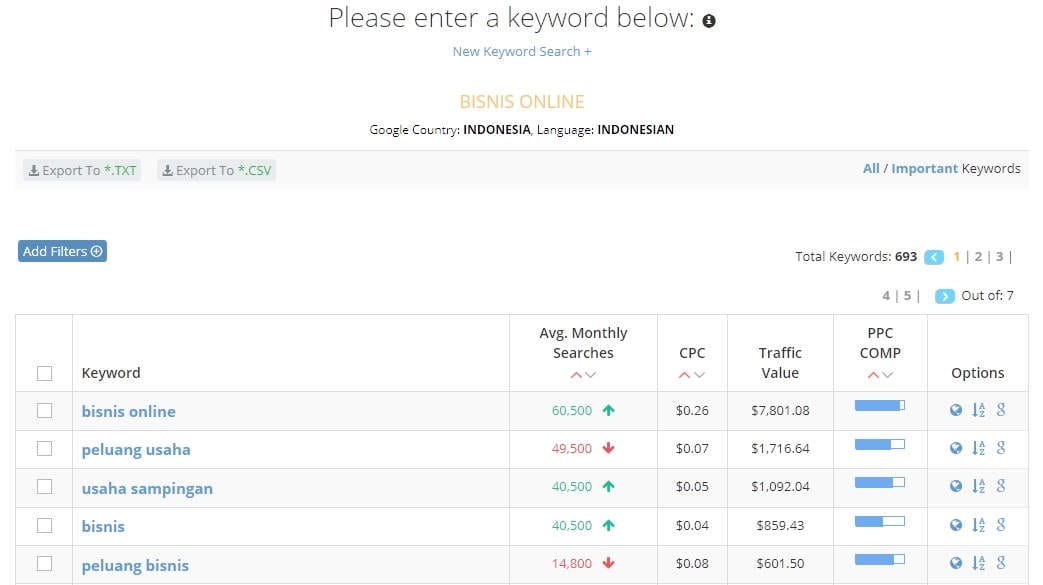The width and height of the screenshot is (1043, 585).
Task: Click A-Z sort icon in peluang usaha row
Action: (x=978, y=448)
